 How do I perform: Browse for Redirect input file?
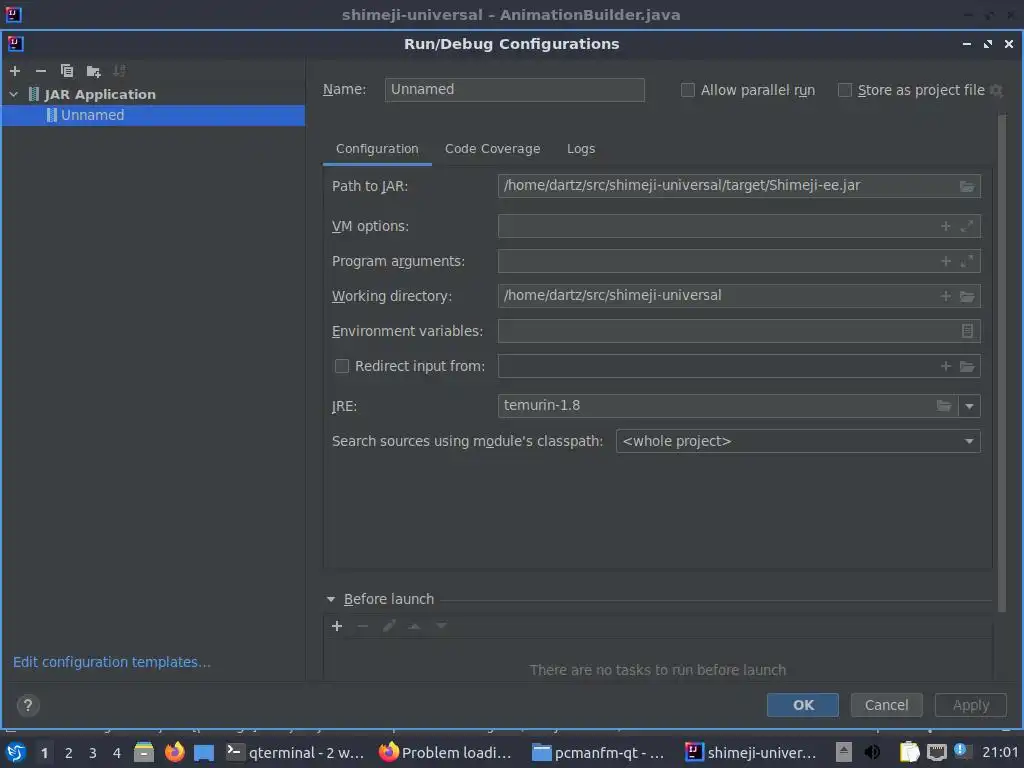[967, 366]
